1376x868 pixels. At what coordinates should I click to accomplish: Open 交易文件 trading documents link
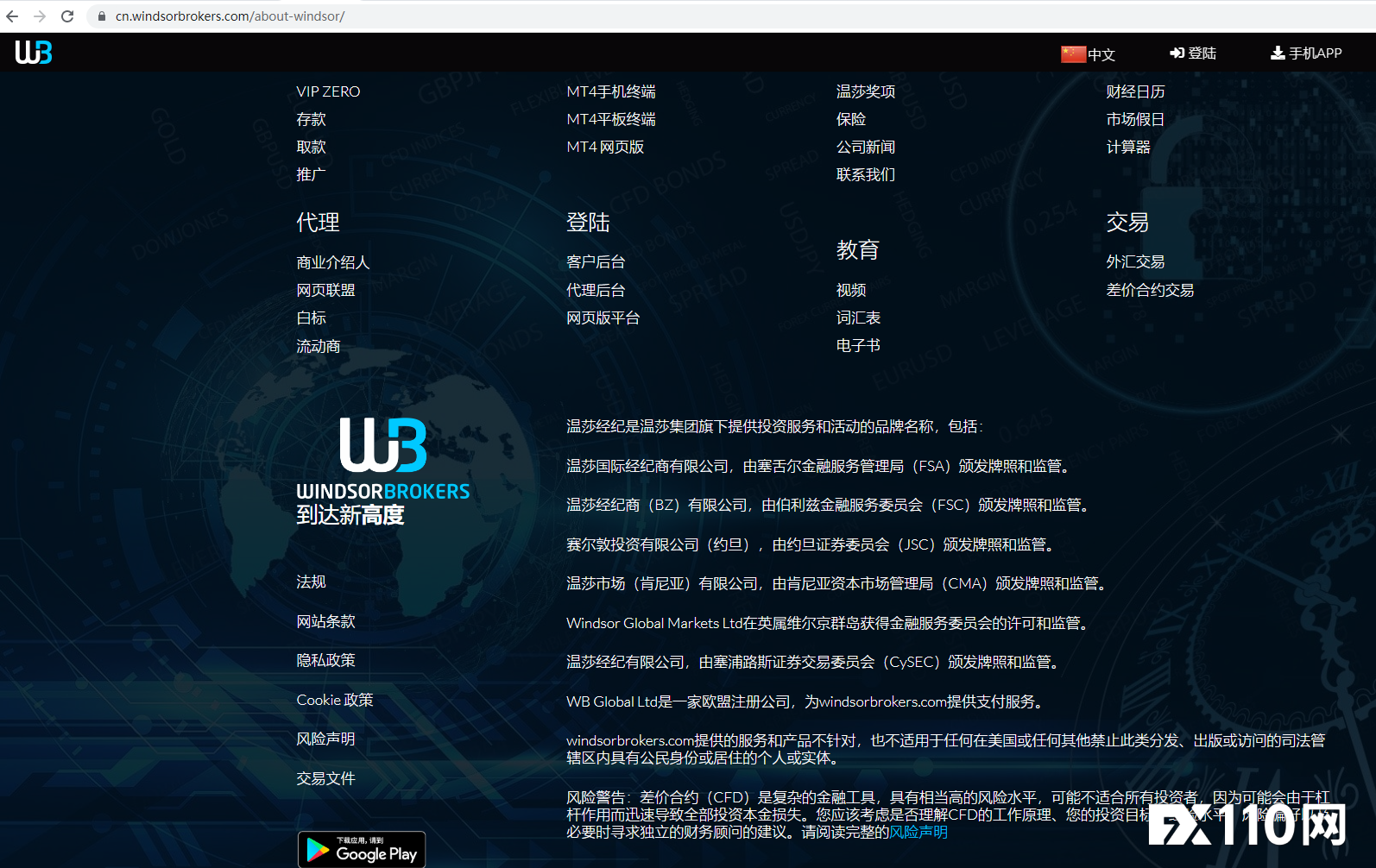point(326,778)
